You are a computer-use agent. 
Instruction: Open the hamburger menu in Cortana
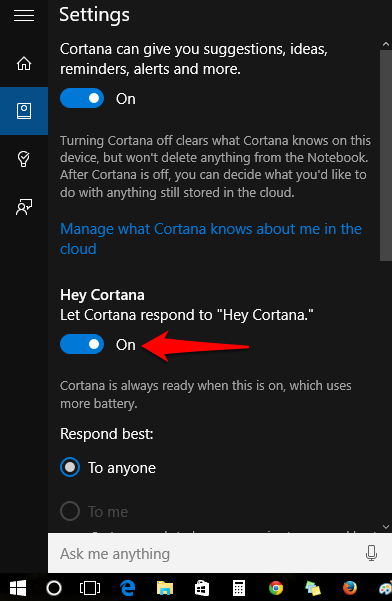tap(24, 16)
